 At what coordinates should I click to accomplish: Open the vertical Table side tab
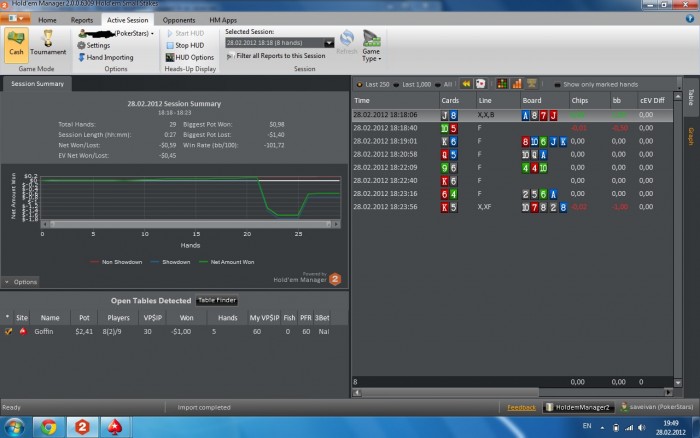pyautogui.click(x=691, y=97)
